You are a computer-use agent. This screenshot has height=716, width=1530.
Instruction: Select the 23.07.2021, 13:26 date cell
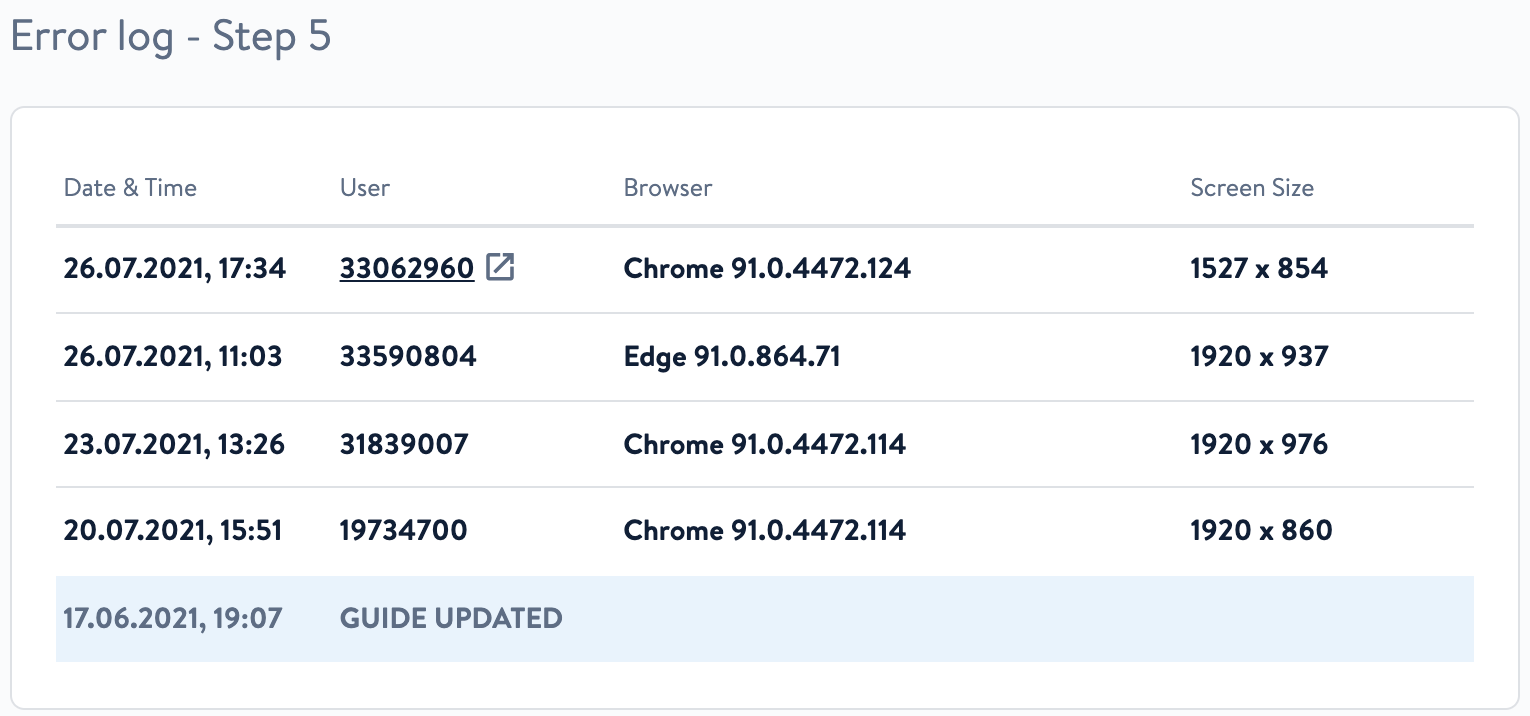[175, 444]
